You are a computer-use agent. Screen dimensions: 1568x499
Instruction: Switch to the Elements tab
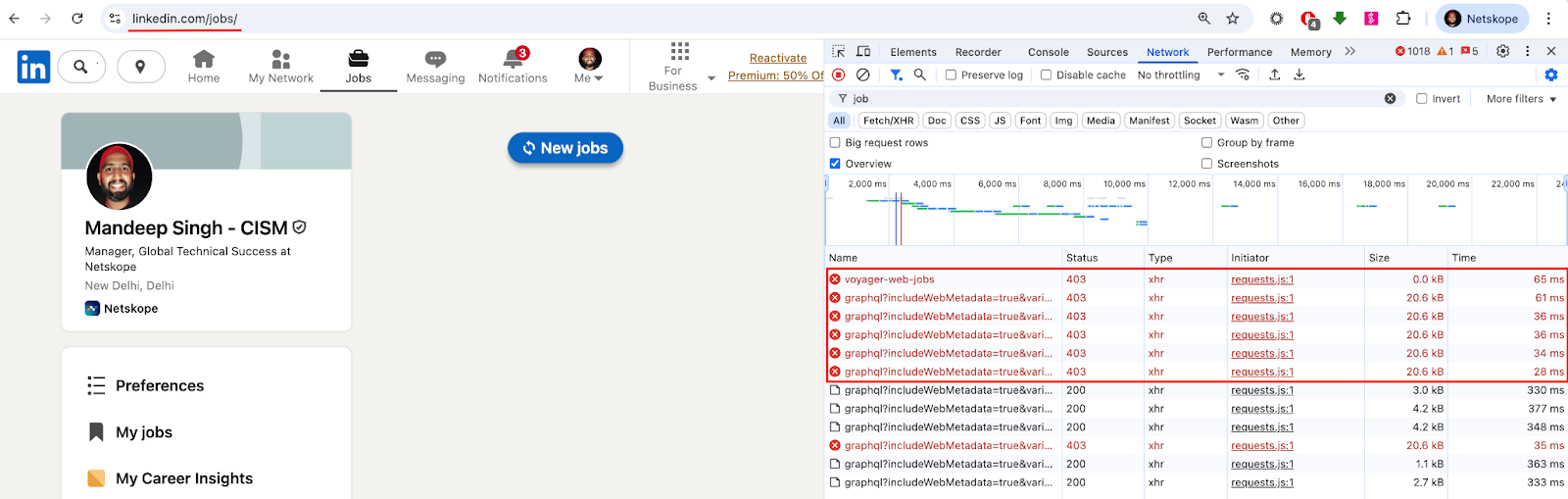tap(913, 52)
